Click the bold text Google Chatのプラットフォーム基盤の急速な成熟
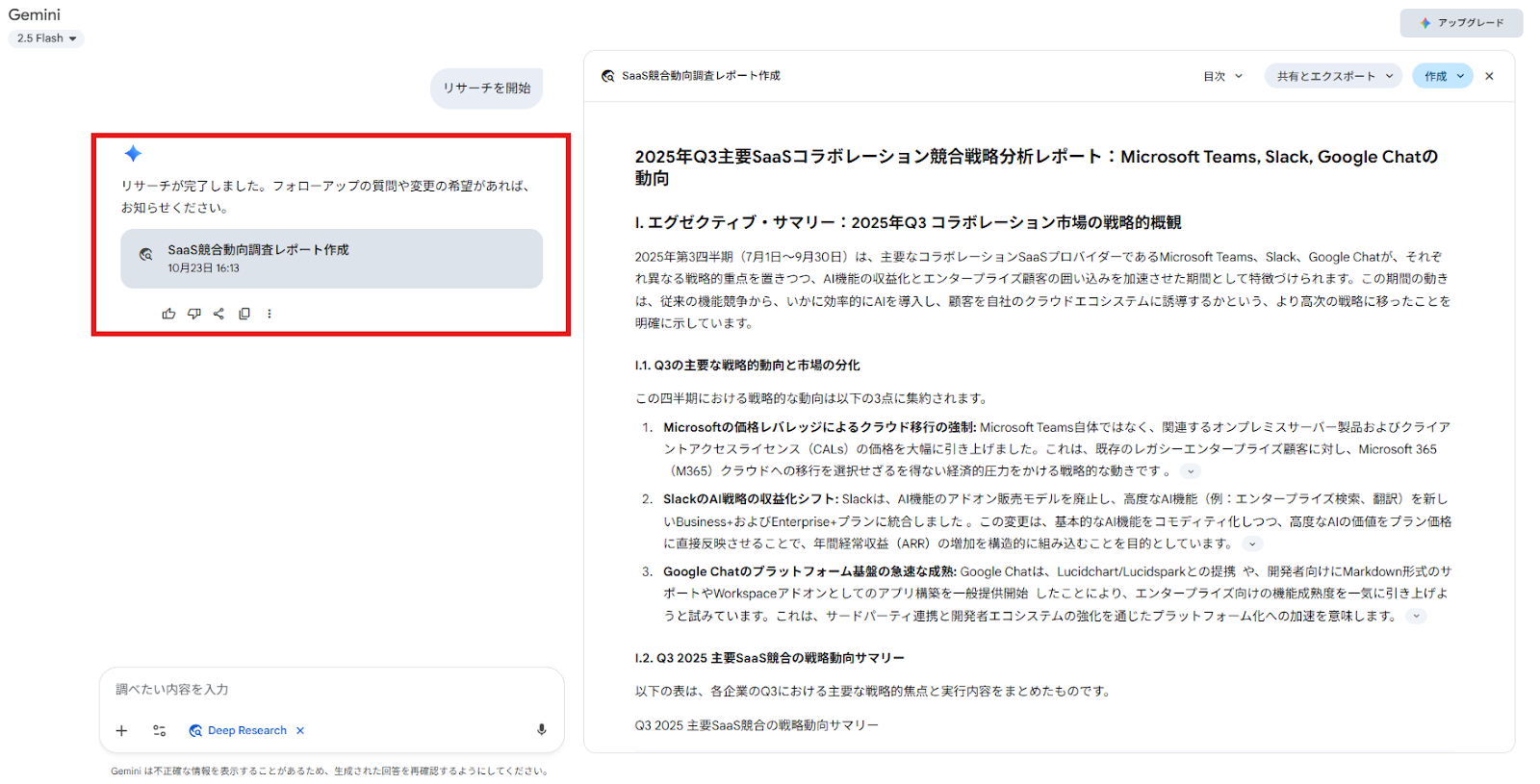Image resolution: width=1540 pixels, height=784 pixels. click(x=809, y=571)
